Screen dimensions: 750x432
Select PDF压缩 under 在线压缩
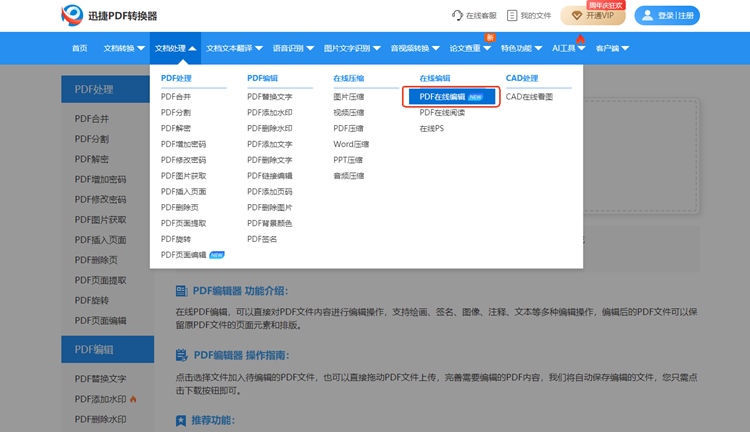coord(348,128)
